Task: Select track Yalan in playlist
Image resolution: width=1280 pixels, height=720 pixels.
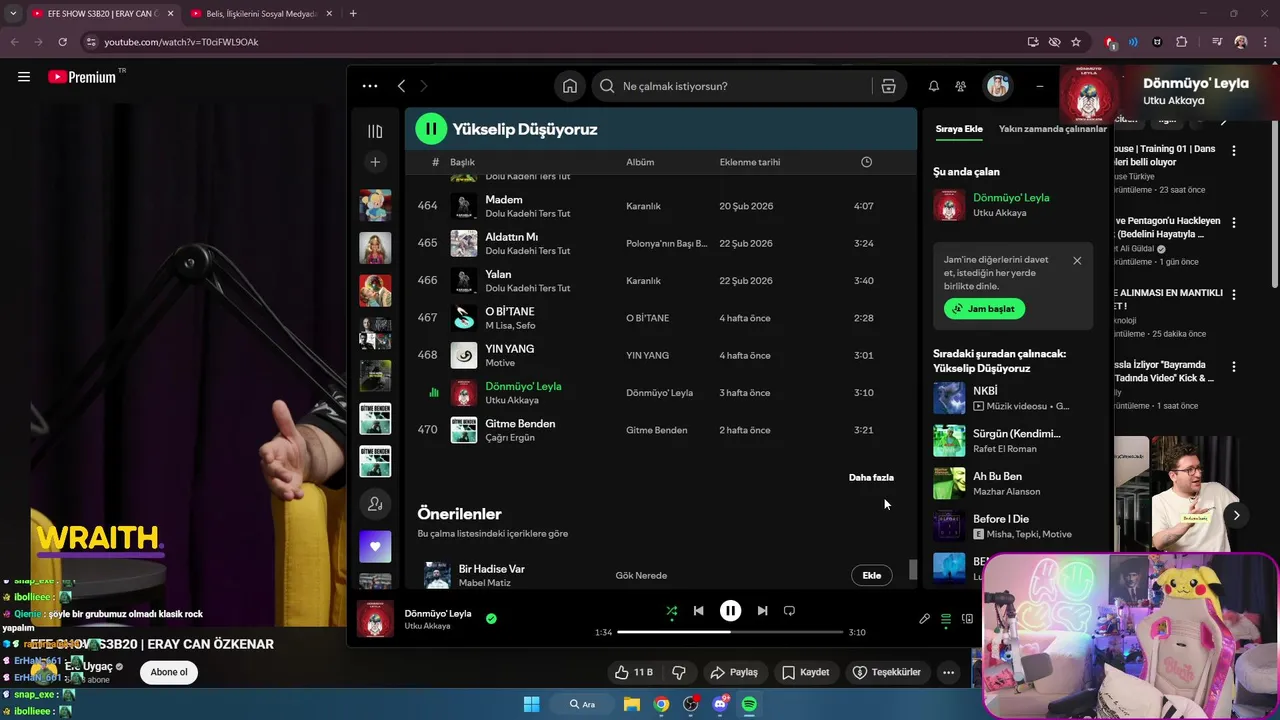Action: click(x=660, y=281)
